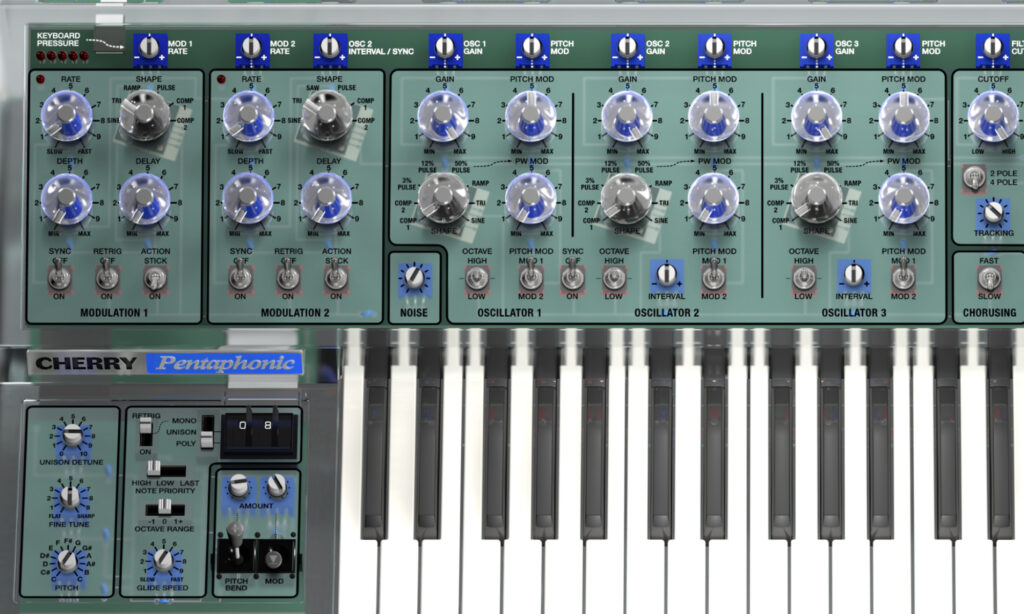Click the OCTAVE RANGE slide switch
Screen dimensions: 1024x614
point(164,508)
